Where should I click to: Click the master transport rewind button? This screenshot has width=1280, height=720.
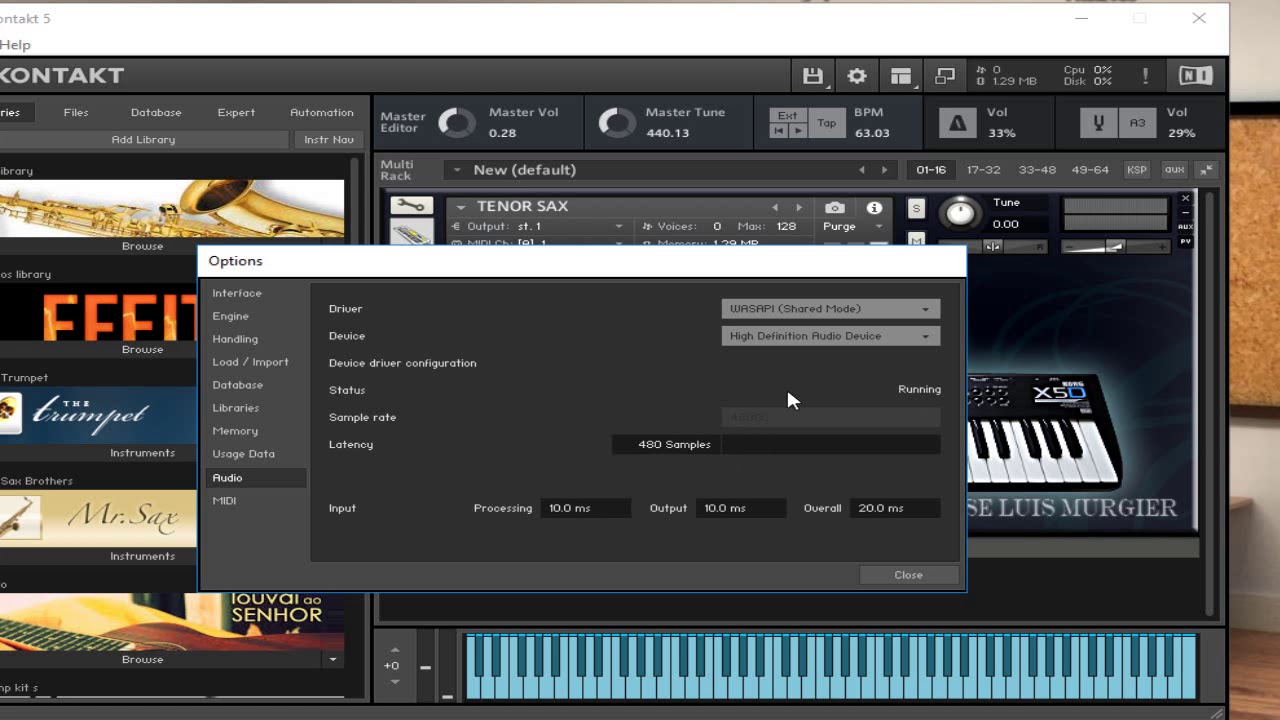(x=779, y=131)
